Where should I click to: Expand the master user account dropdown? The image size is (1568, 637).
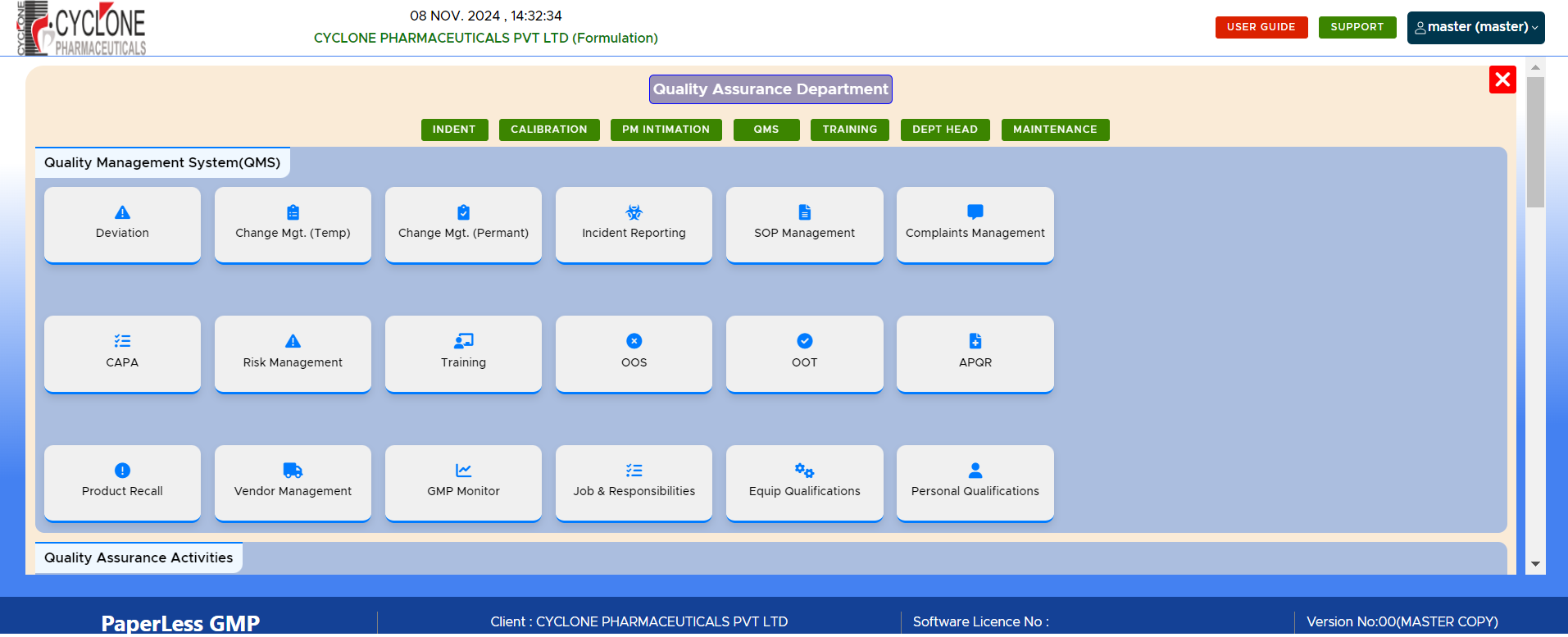click(x=1475, y=27)
